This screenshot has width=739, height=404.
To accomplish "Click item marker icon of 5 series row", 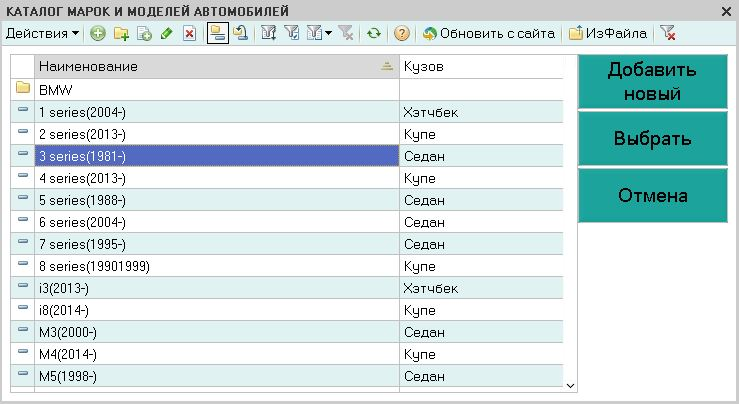I will (x=23, y=198).
